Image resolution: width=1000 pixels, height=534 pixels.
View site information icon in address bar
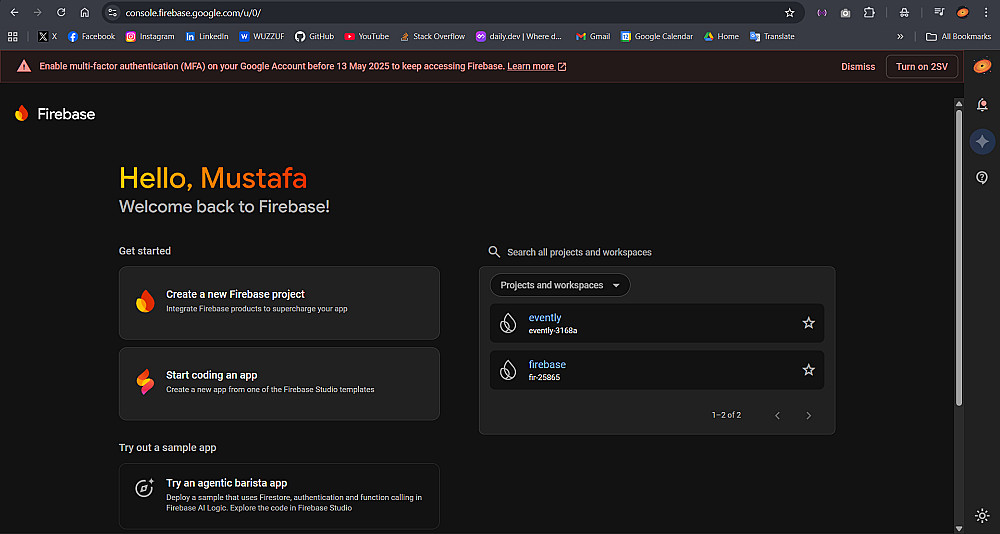112,13
